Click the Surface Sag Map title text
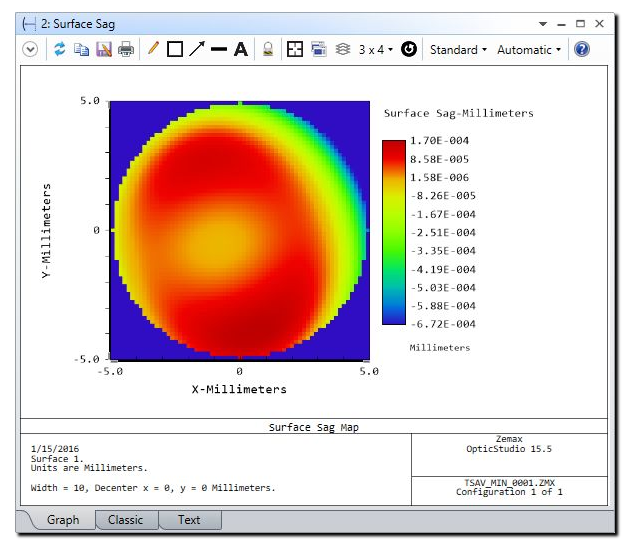The height and width of the screenshot is (543, 623). click(x=313, y=427)
